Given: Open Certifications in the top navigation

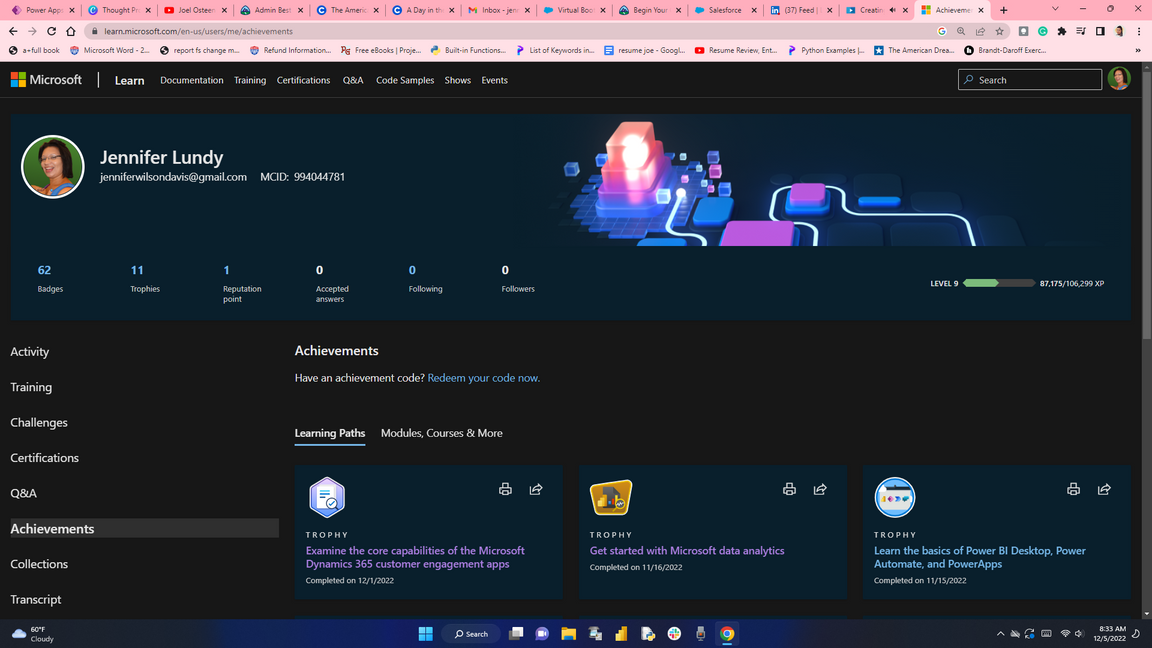Looking at the screenshot, I should click(x=303, y=80).
